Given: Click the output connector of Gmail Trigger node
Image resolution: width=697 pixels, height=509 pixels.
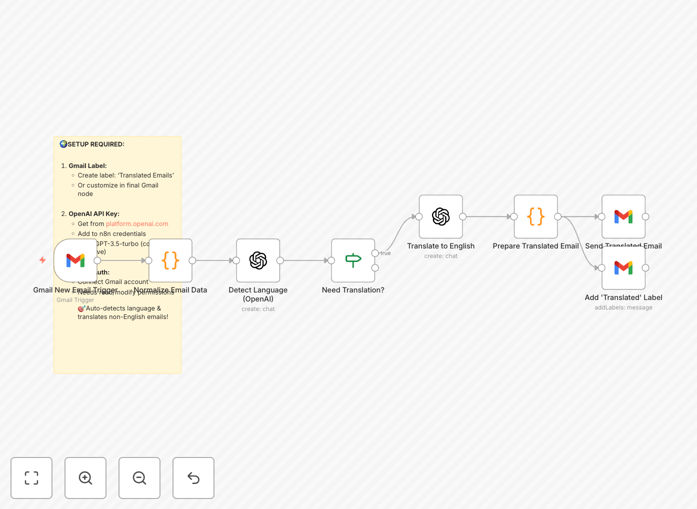Looking at the screenshot, I should coord(97,261).
